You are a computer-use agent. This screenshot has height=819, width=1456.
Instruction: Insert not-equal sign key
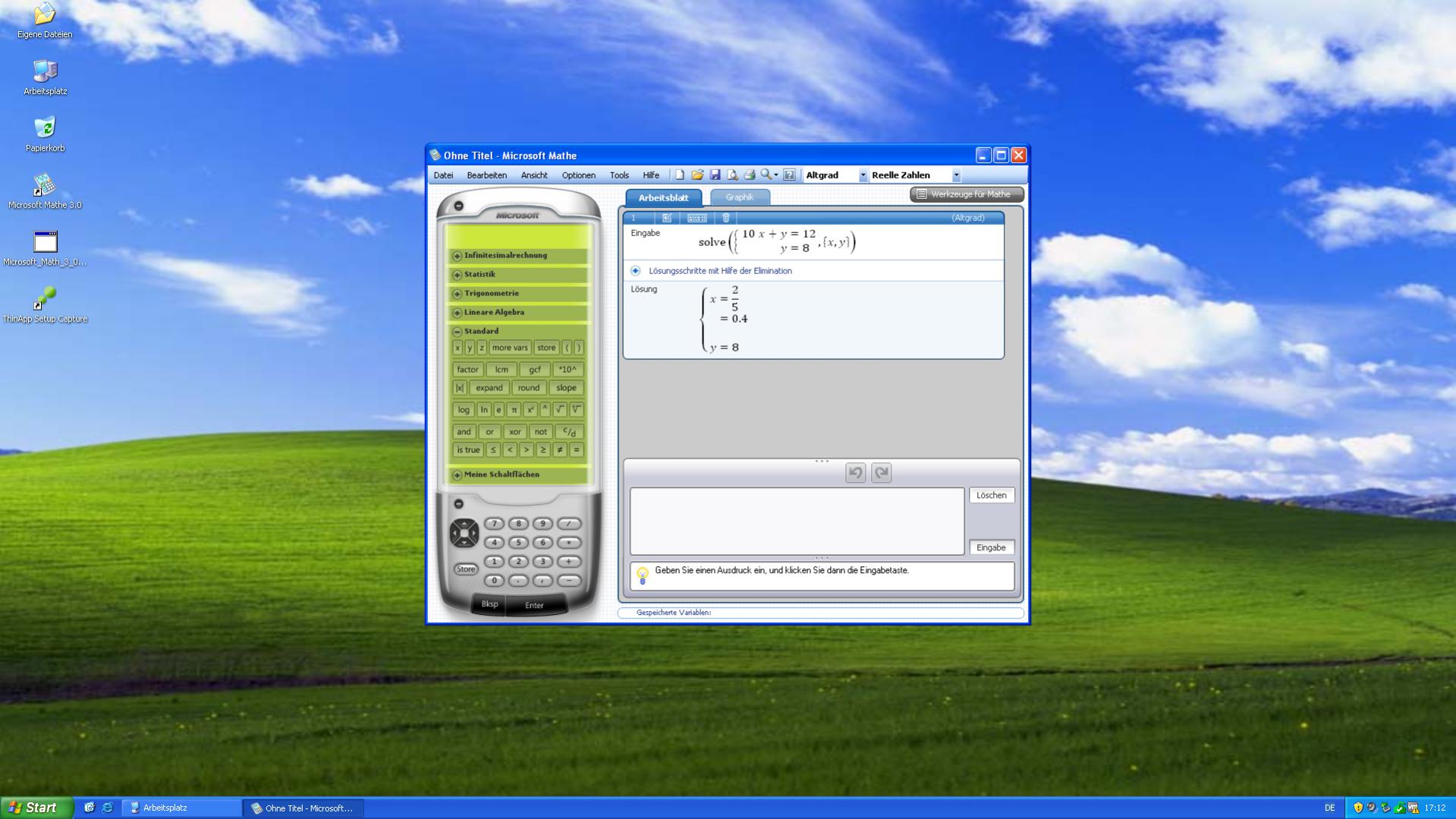pyautogui.click(x=560, y=450)
